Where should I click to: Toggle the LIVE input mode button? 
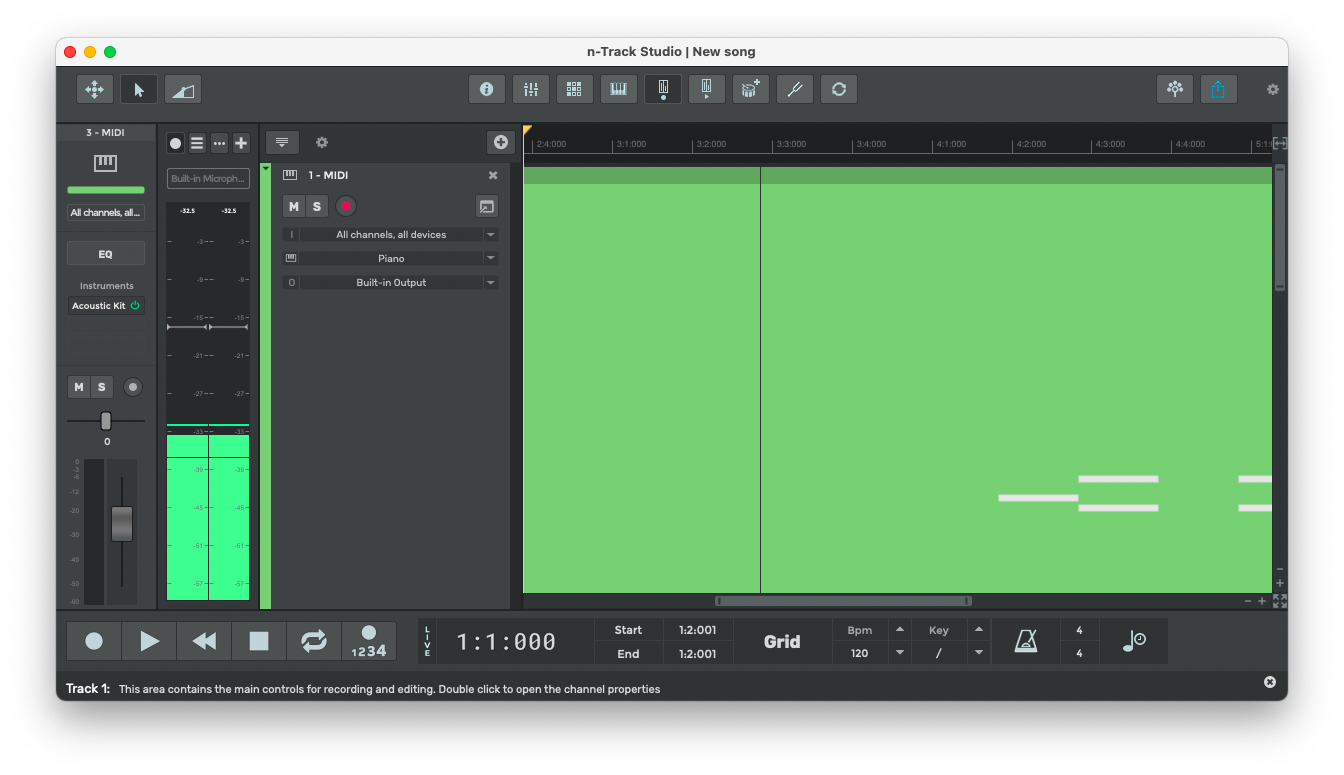[x=428, y=641]
